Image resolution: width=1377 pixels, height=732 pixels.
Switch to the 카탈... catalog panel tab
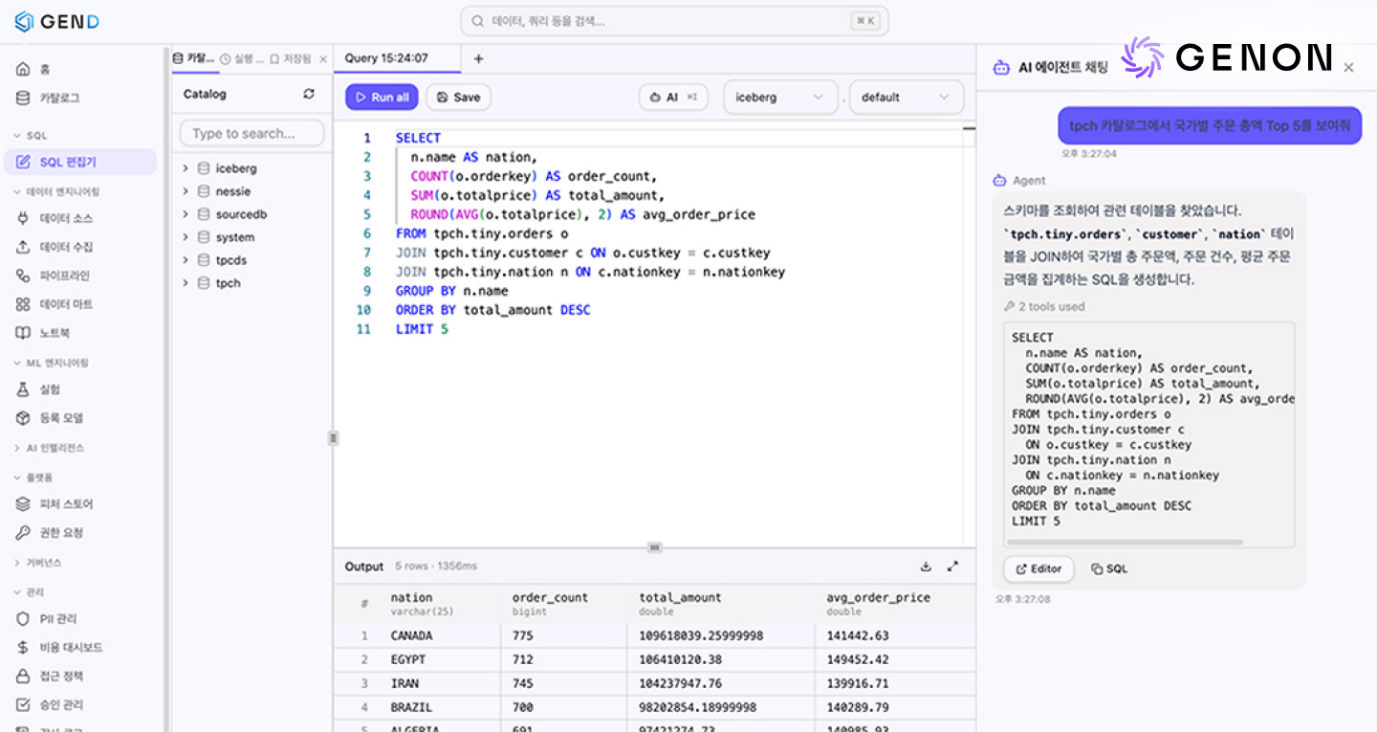[x=194, y=59]
